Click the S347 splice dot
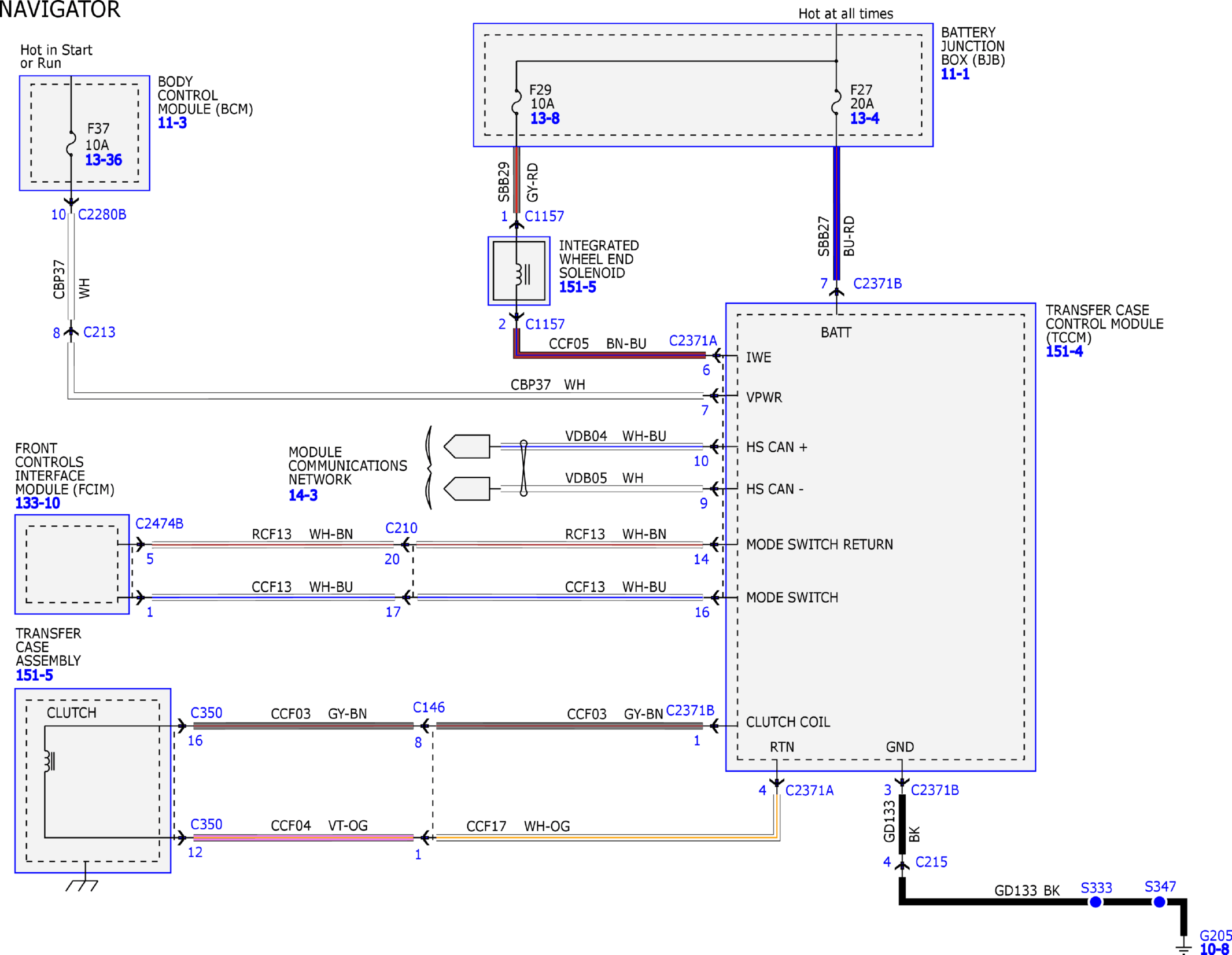Screen dimensions: 1232x955 (1159, 902)
